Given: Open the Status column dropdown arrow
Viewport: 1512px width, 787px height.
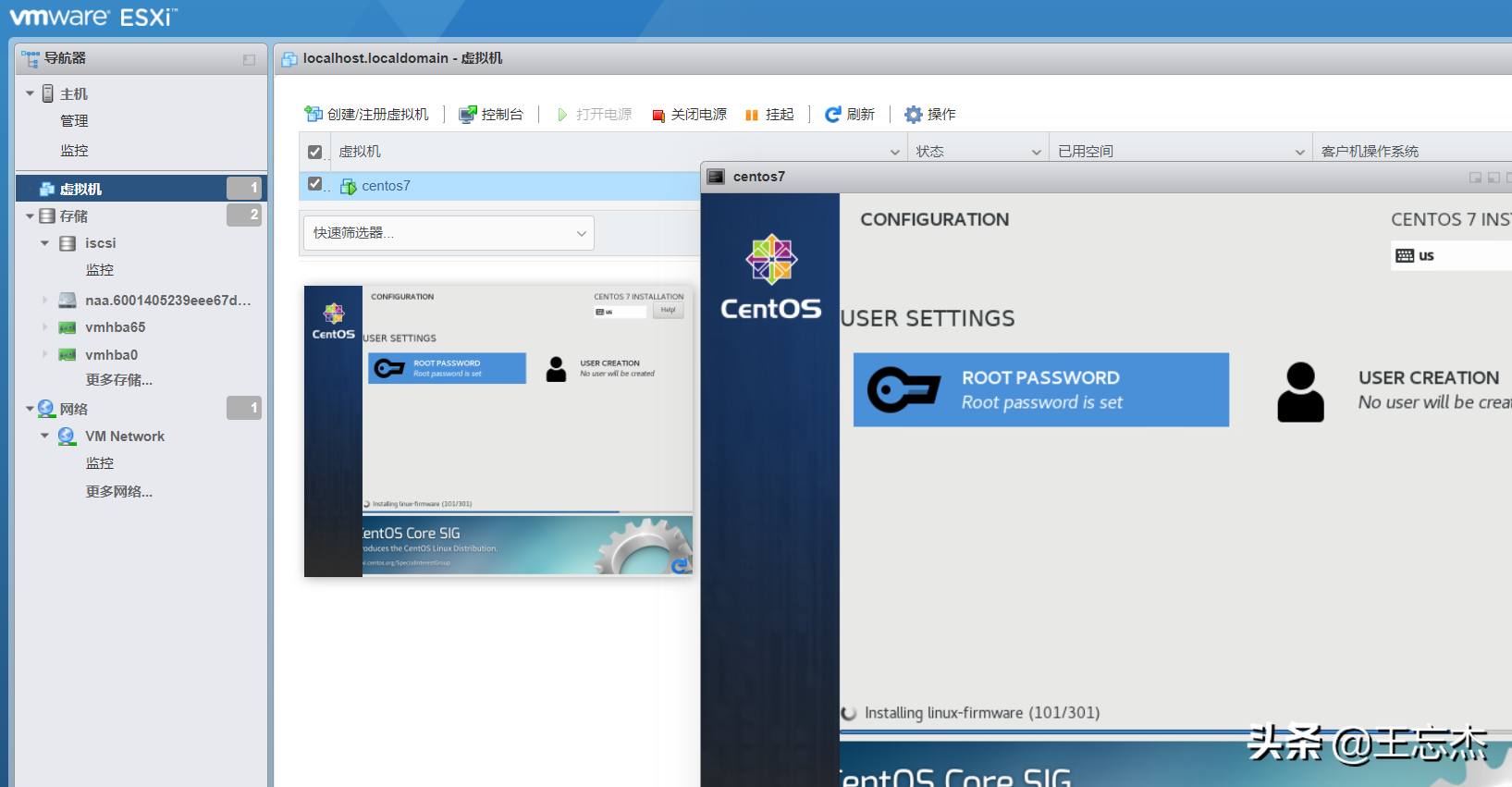Looking at the screenshot, I should (1036, 152).
